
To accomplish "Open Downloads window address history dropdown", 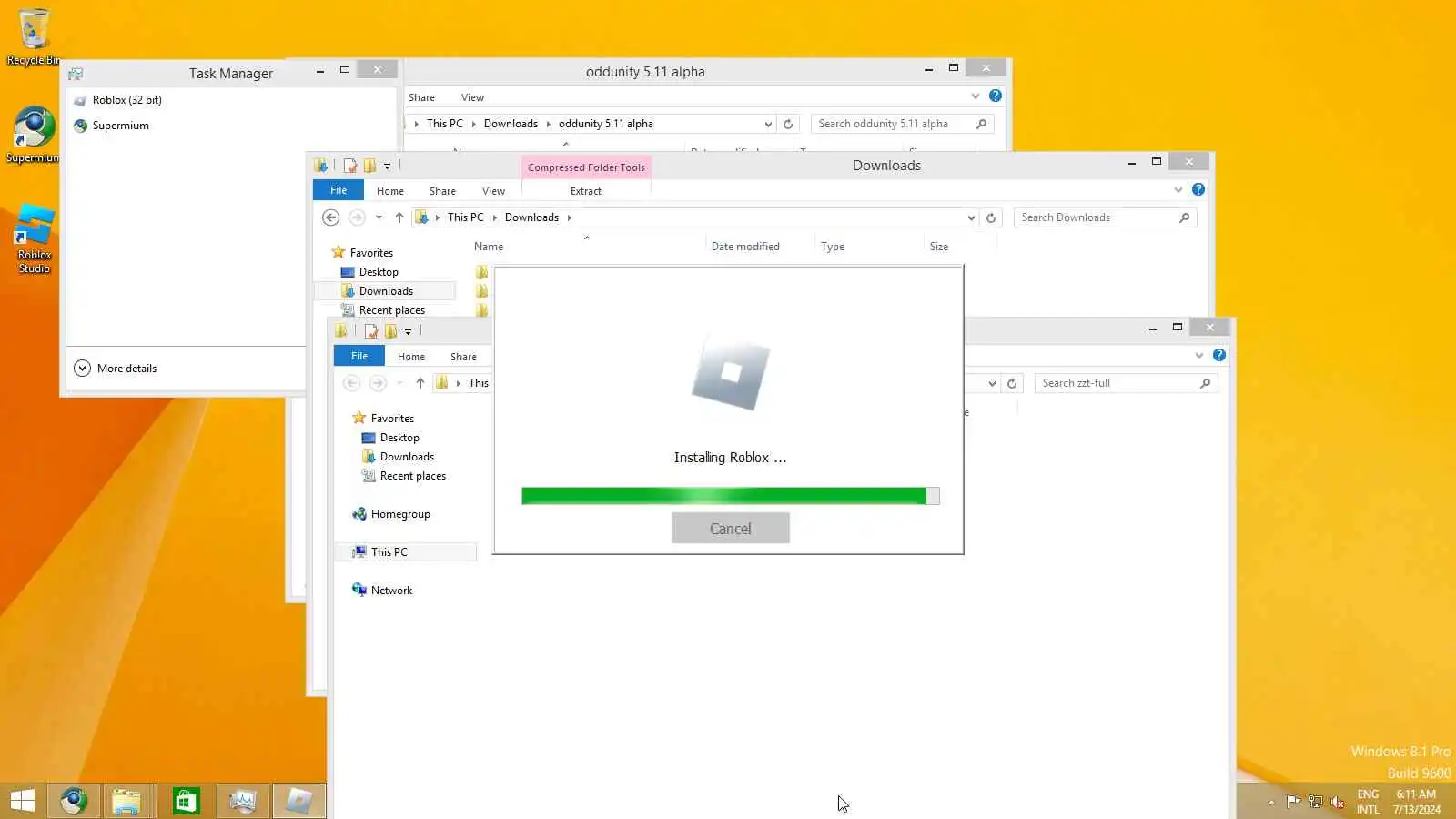I will (x=971, y=217).
